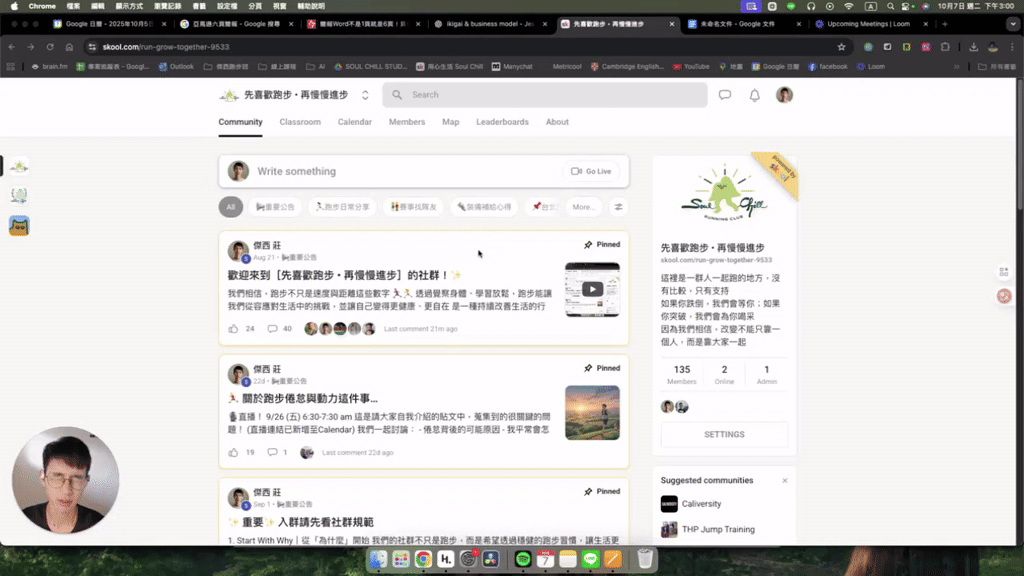Toggle the like on the 關於跑步倦怠 post

(x=235, y=451)
